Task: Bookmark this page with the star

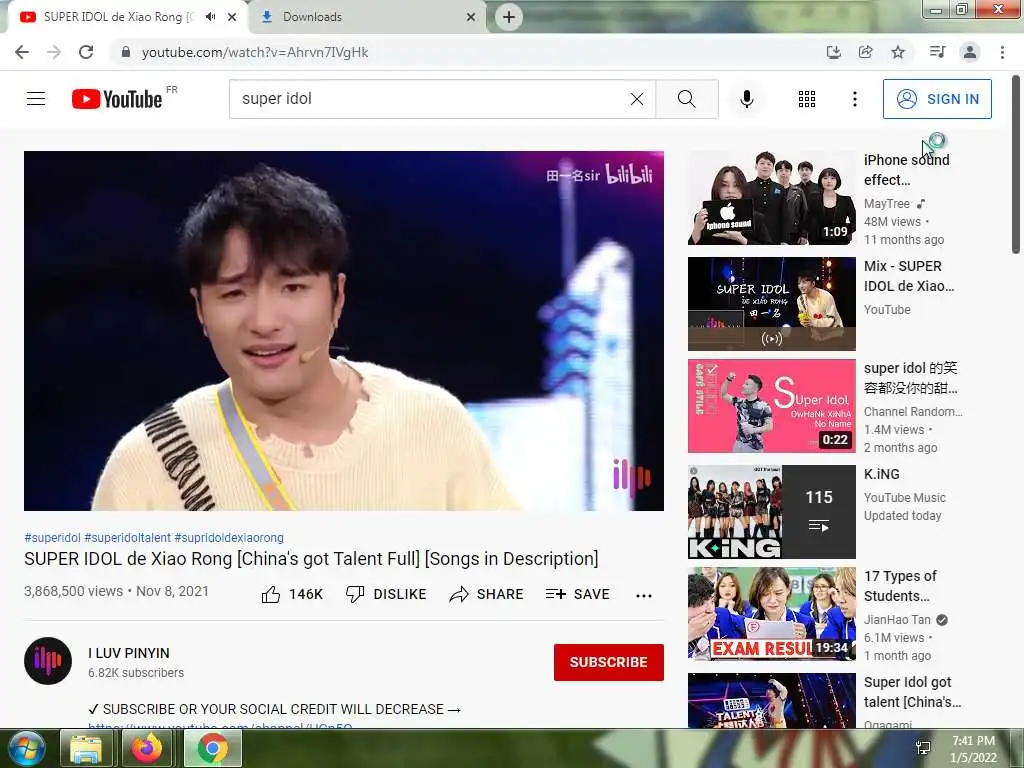Action: pos(898,52)
